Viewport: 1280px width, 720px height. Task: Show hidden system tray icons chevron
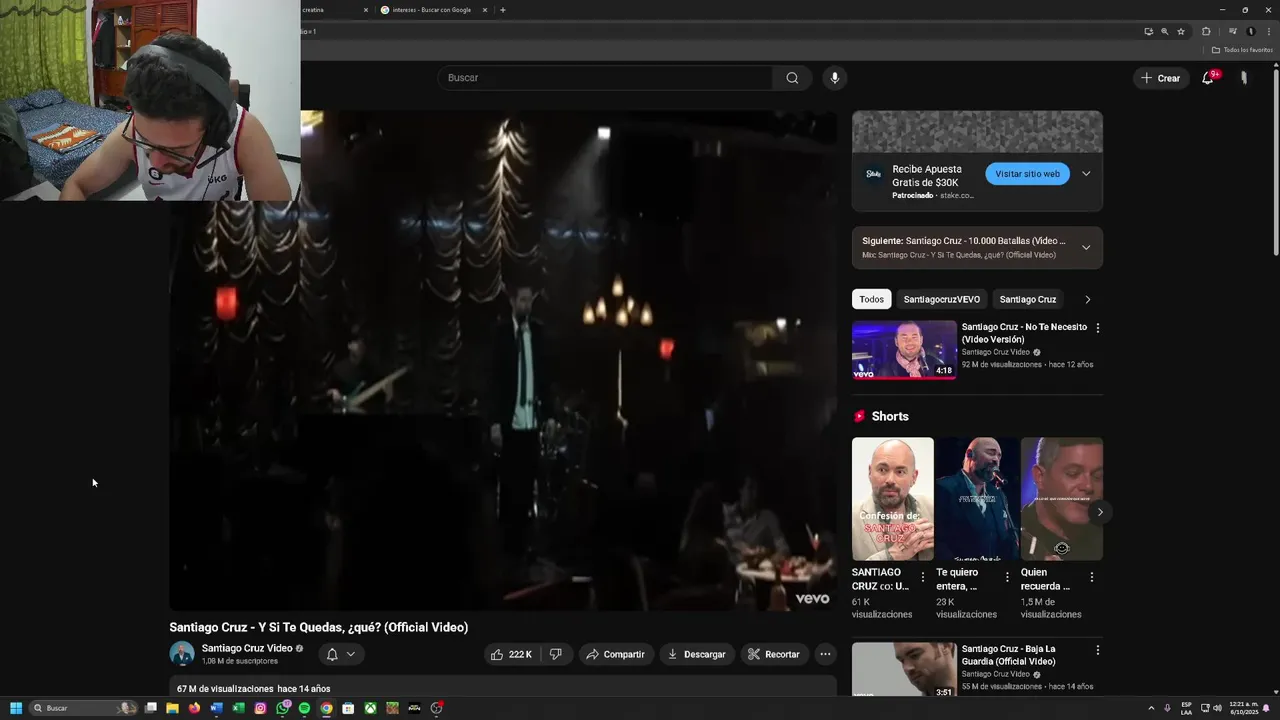[x=1150, y=708]
